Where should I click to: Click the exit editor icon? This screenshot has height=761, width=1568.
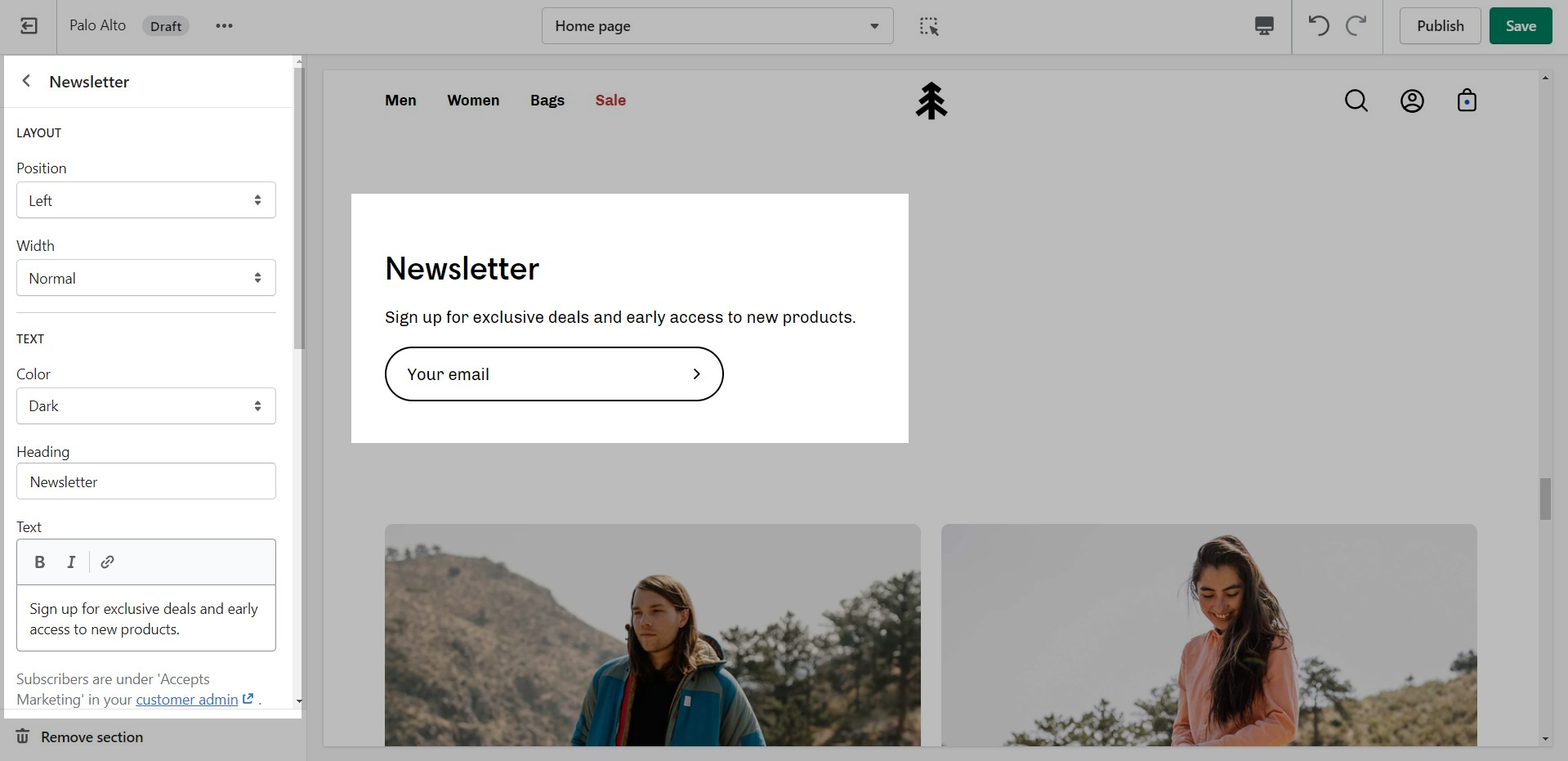pos(29,26)
